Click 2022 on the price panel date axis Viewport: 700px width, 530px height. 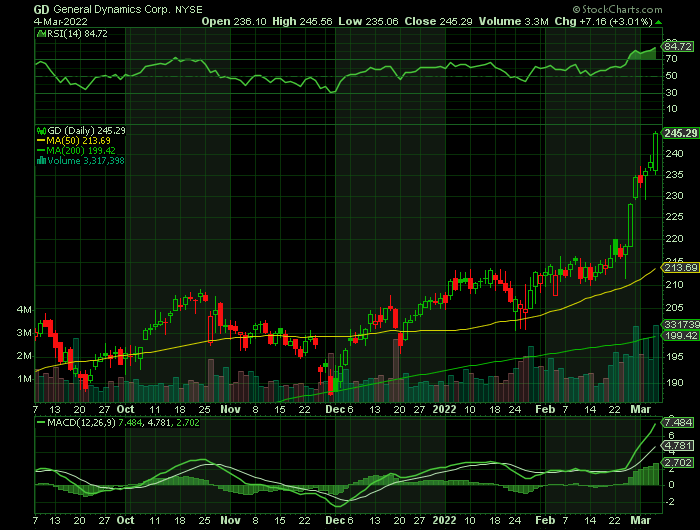445,409
